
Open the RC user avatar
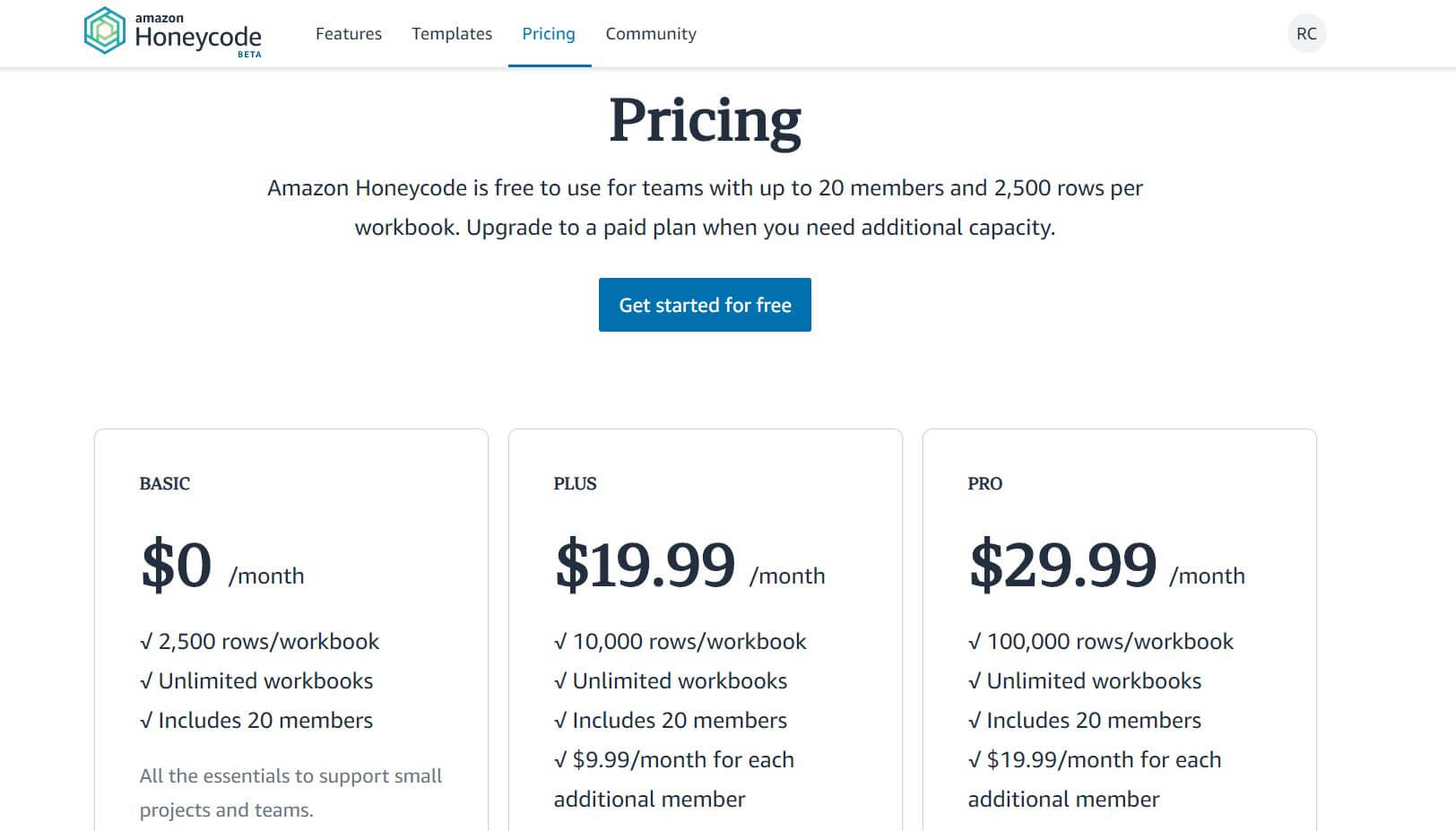coord(1306,34)
